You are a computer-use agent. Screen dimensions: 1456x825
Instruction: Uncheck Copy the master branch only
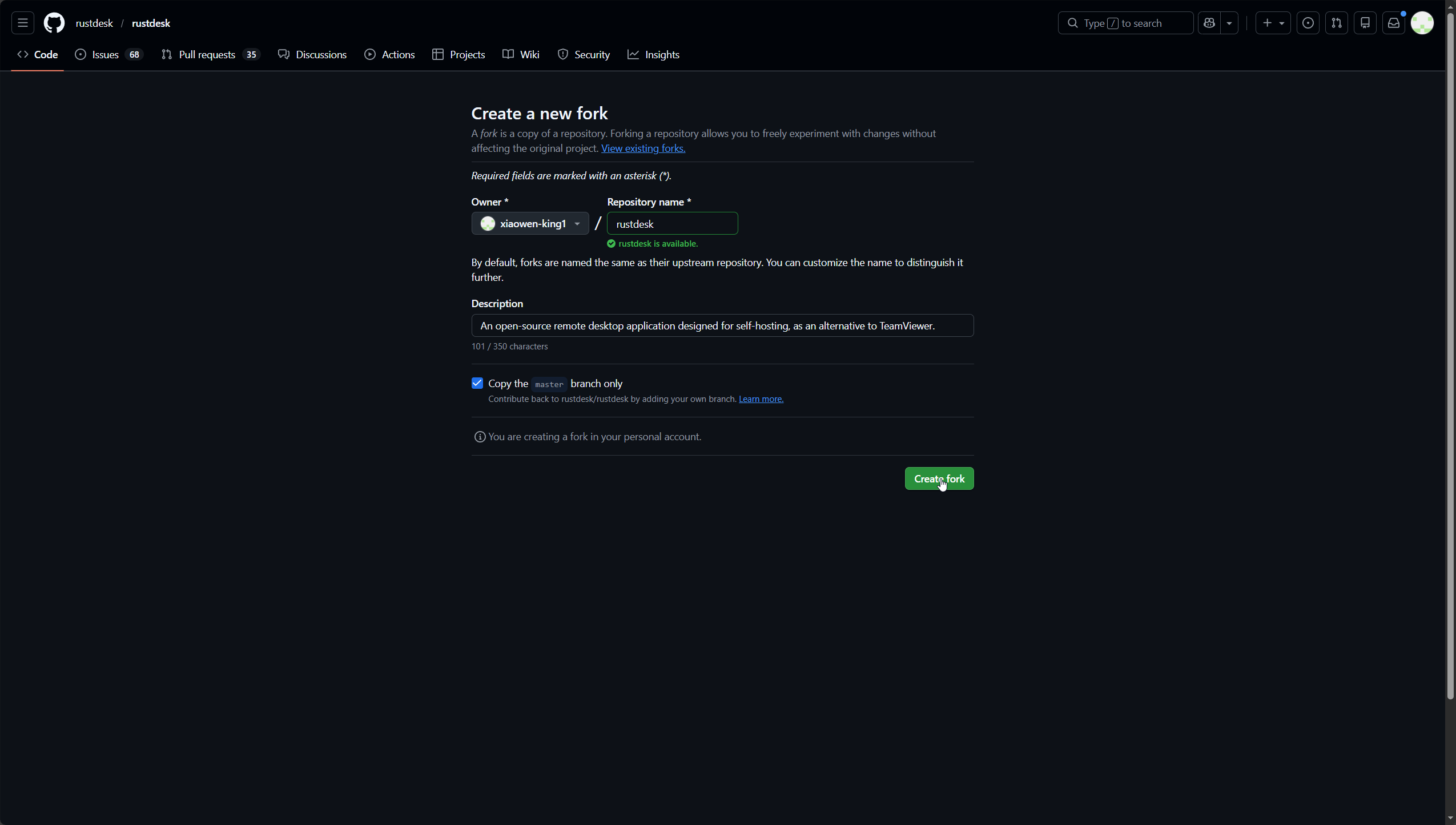pos(477,383)
